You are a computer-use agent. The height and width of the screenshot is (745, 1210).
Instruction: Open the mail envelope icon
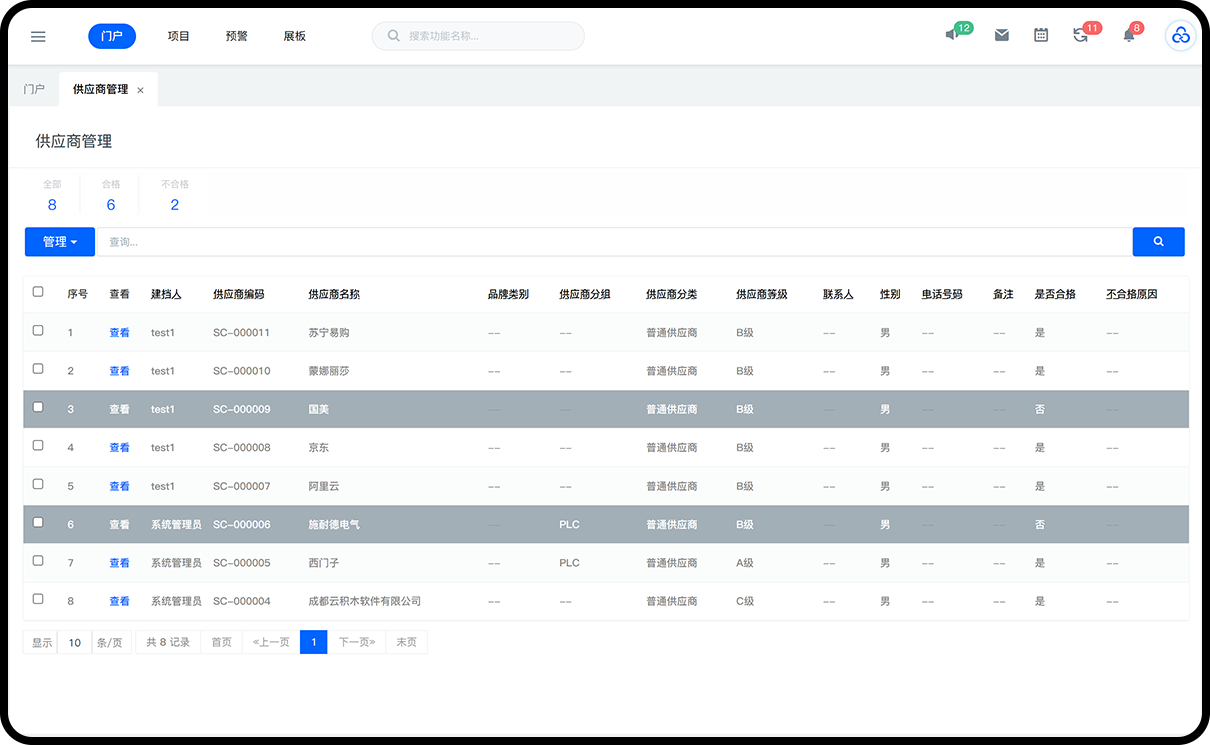coord(1001,35)
